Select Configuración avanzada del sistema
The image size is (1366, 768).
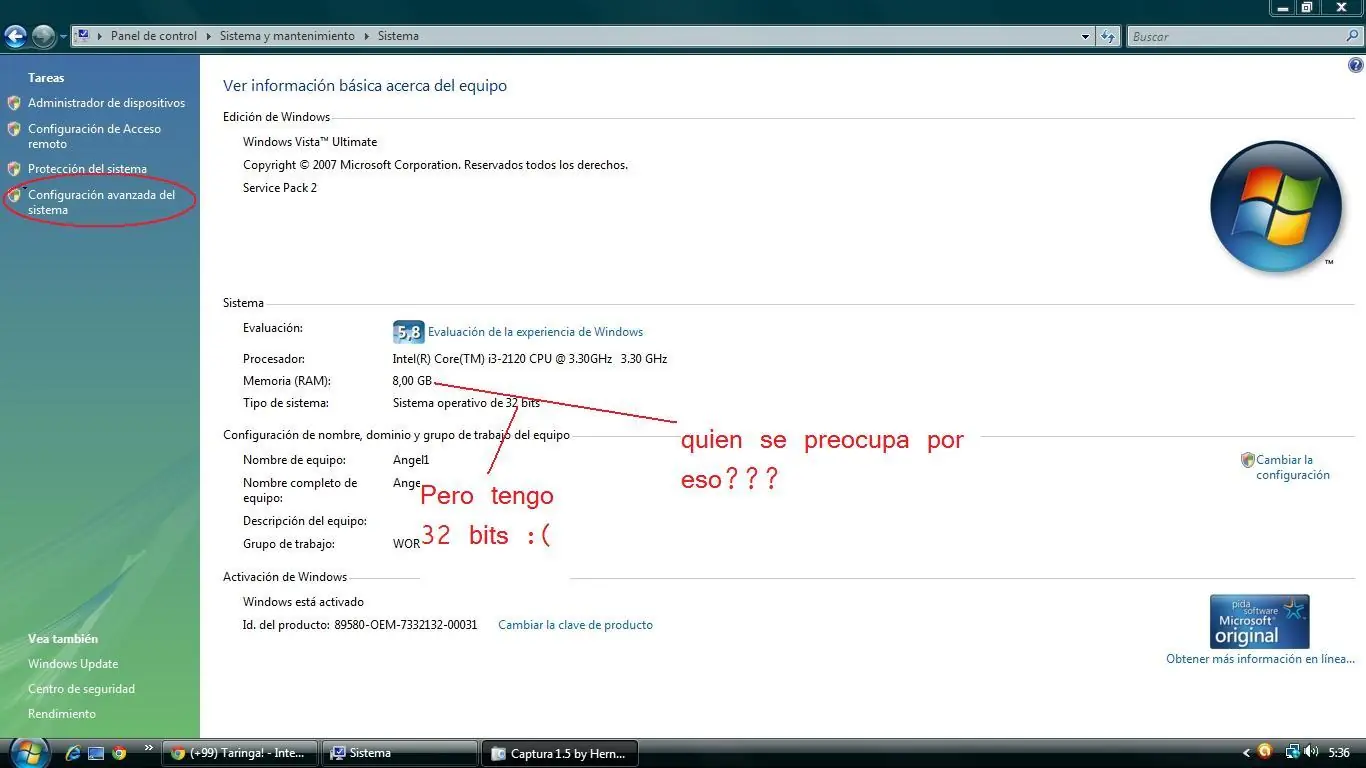point(104,202)
